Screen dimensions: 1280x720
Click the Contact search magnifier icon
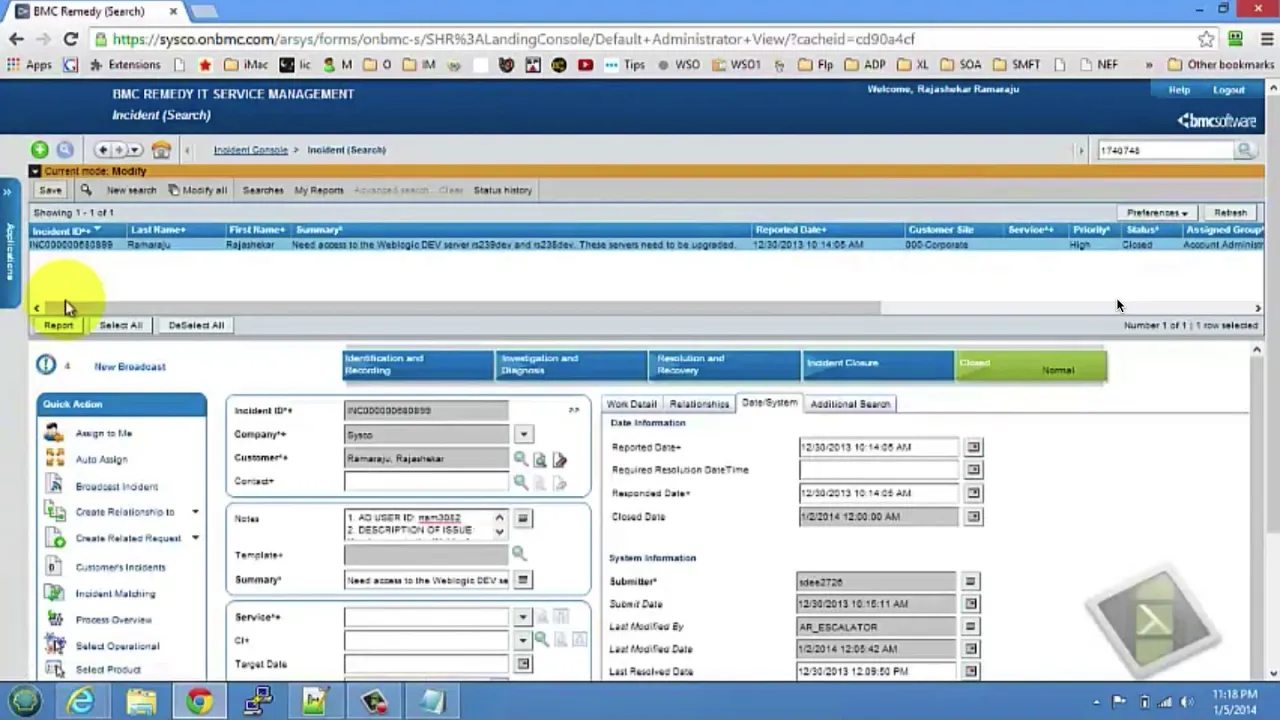520,482
